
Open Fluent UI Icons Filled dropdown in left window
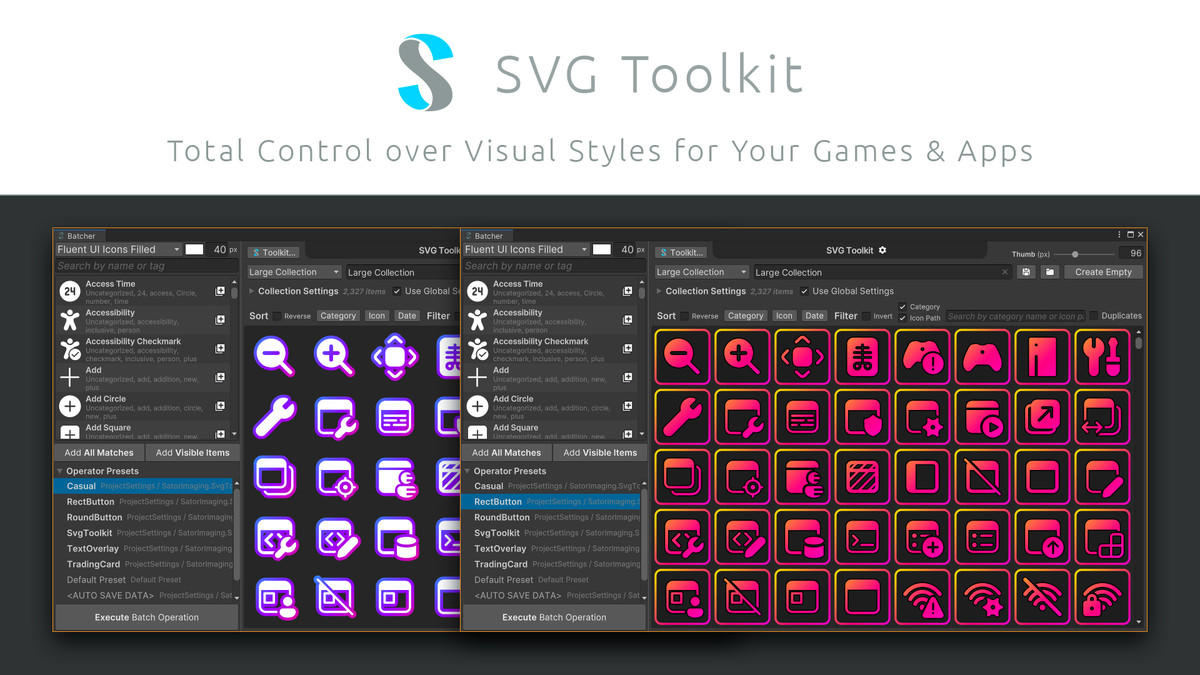(x=119, y=249)
